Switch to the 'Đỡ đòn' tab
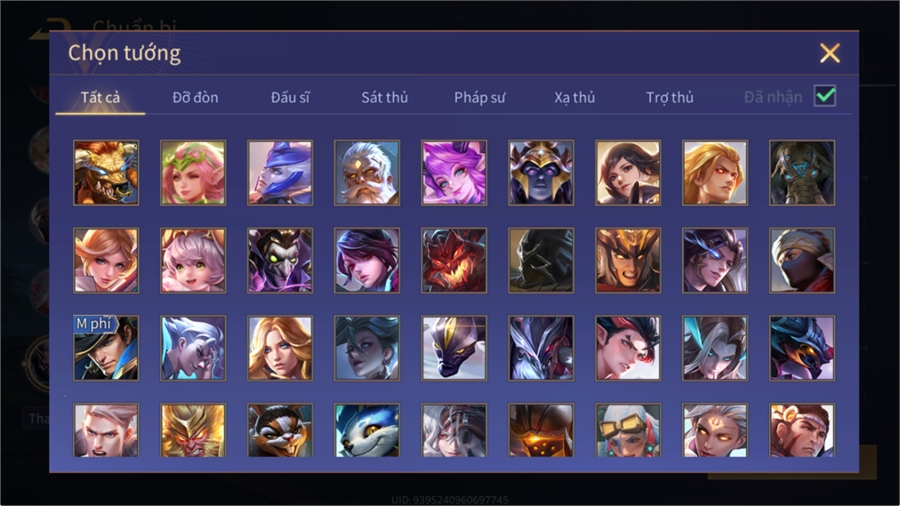900x506 pixels. point(195,98)
